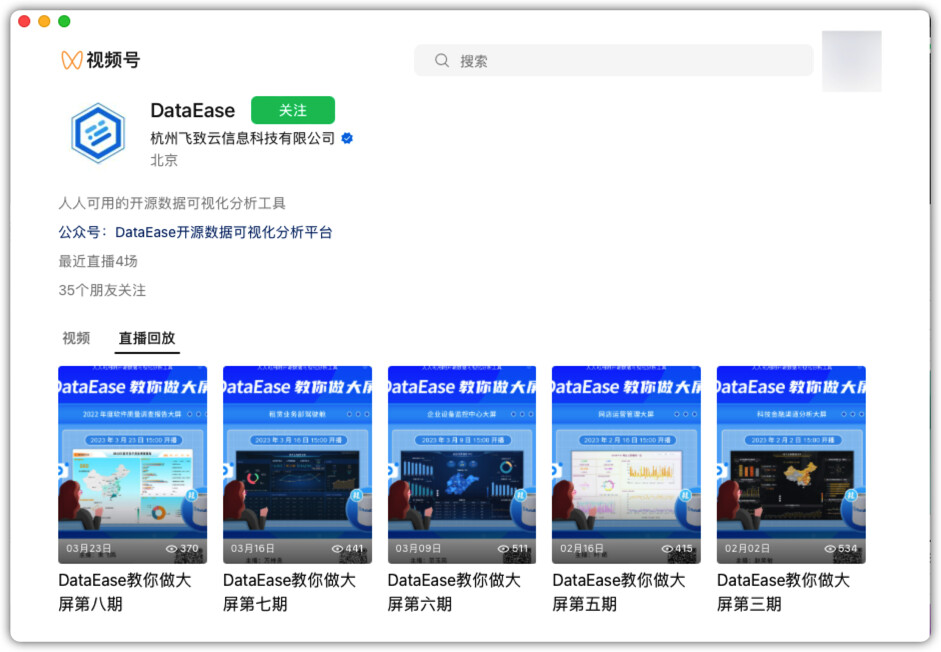Click the orange 视频号 logo icon
Image resolution: width=941 pixels, height=652 pixels.
point(68,60)
